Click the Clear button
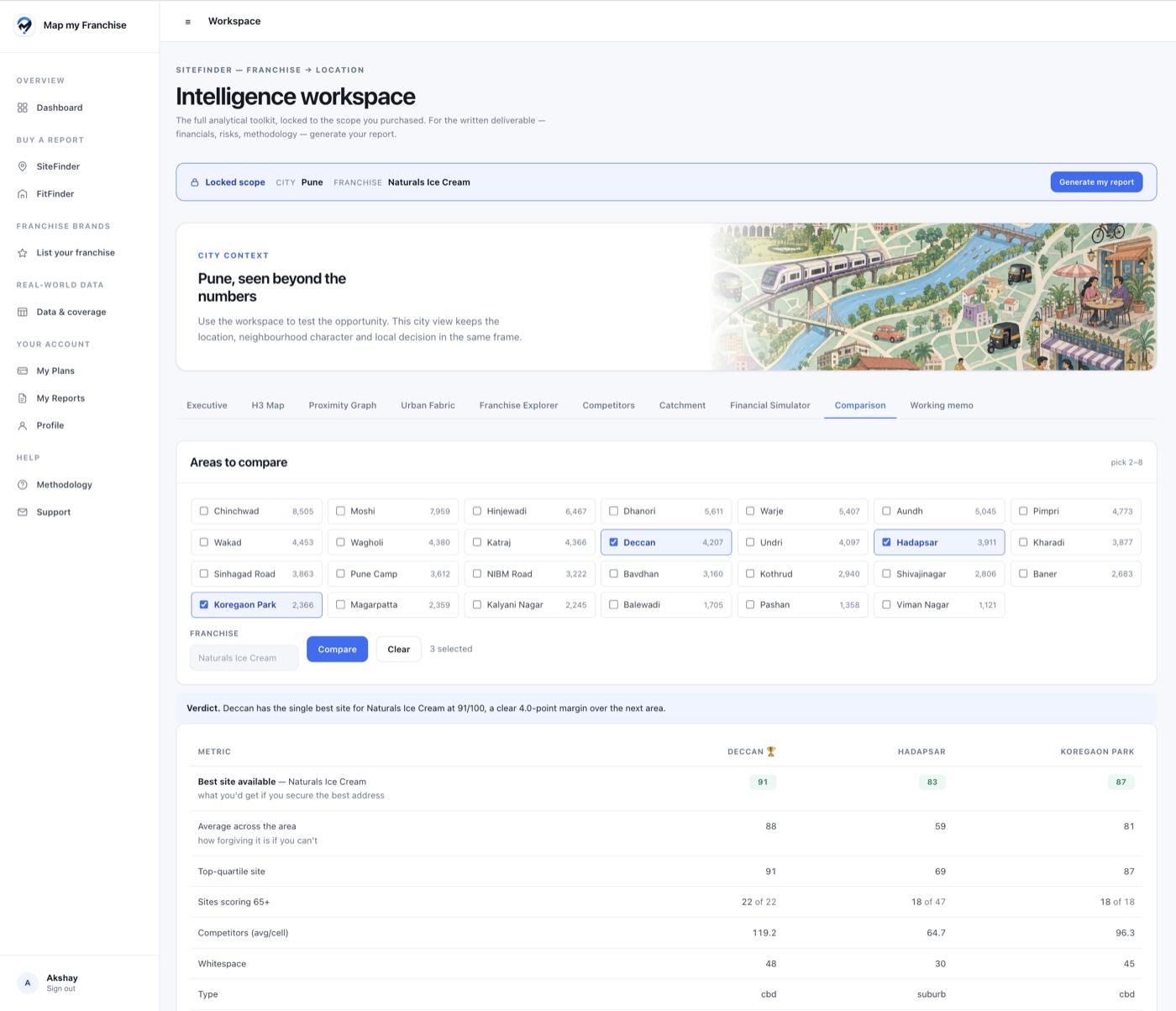This screenshot has height=1011, width=1176. click(399, 649)
